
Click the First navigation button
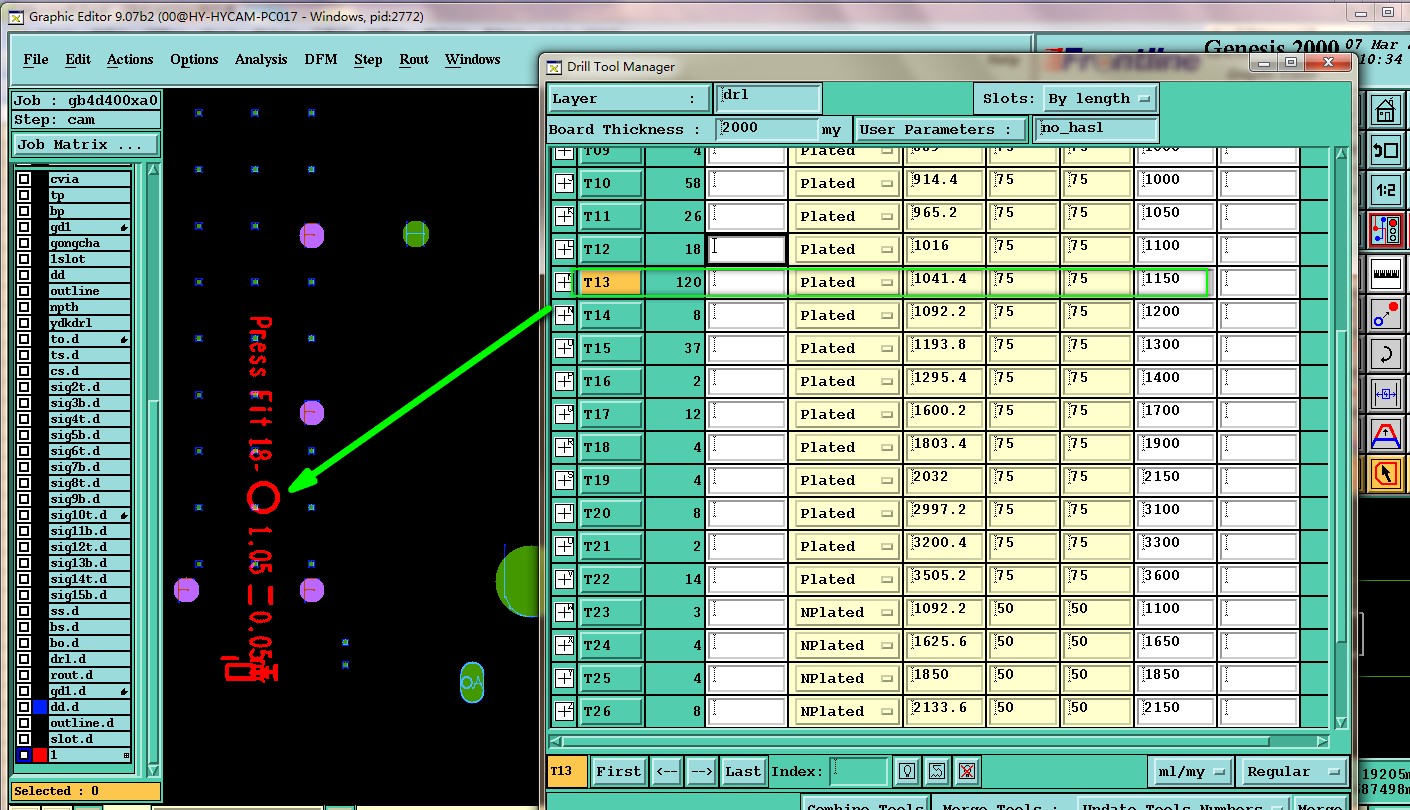[x=618, y=771]
